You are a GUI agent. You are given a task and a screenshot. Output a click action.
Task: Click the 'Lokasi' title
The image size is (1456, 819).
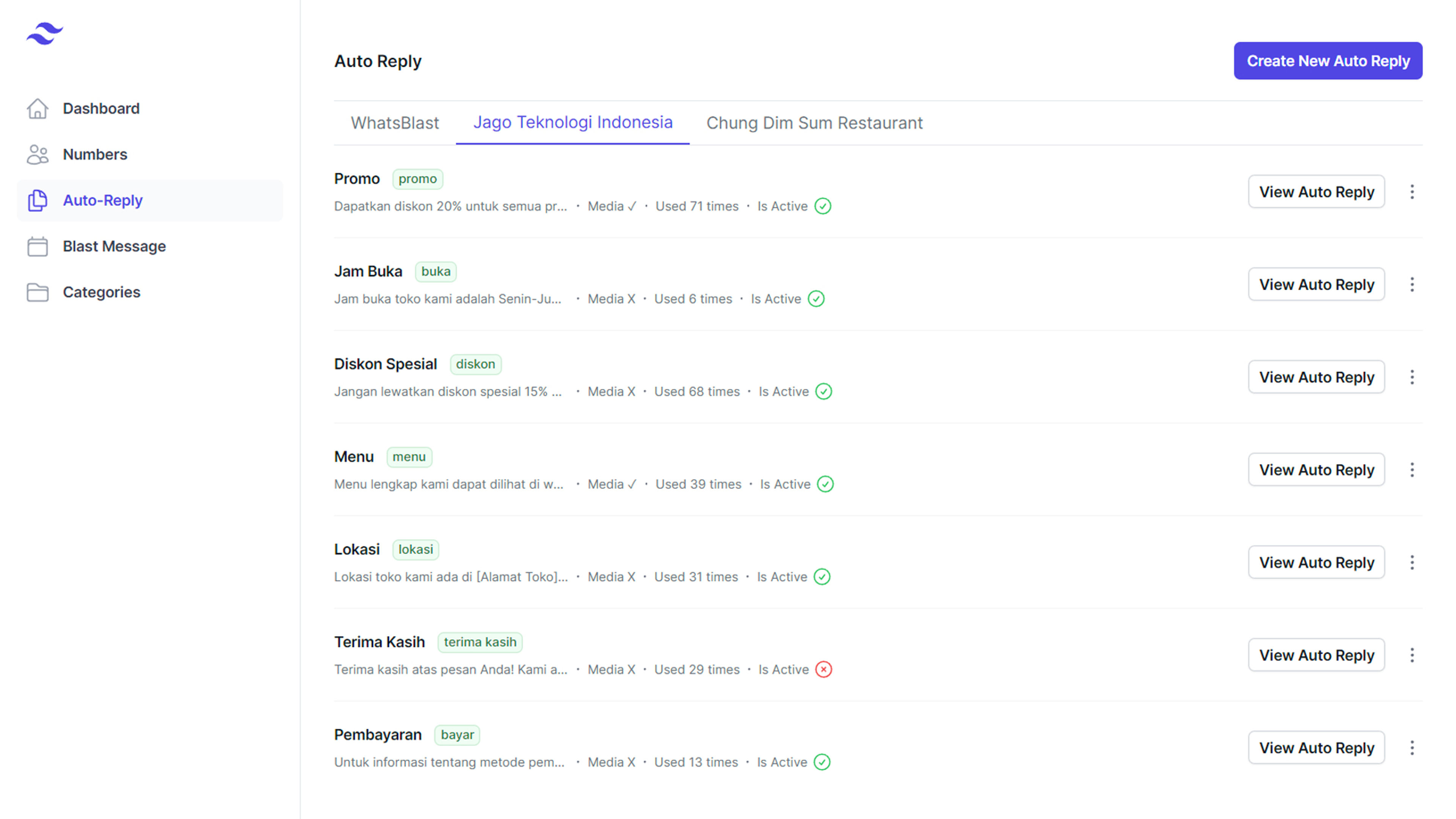click(357, 549)
